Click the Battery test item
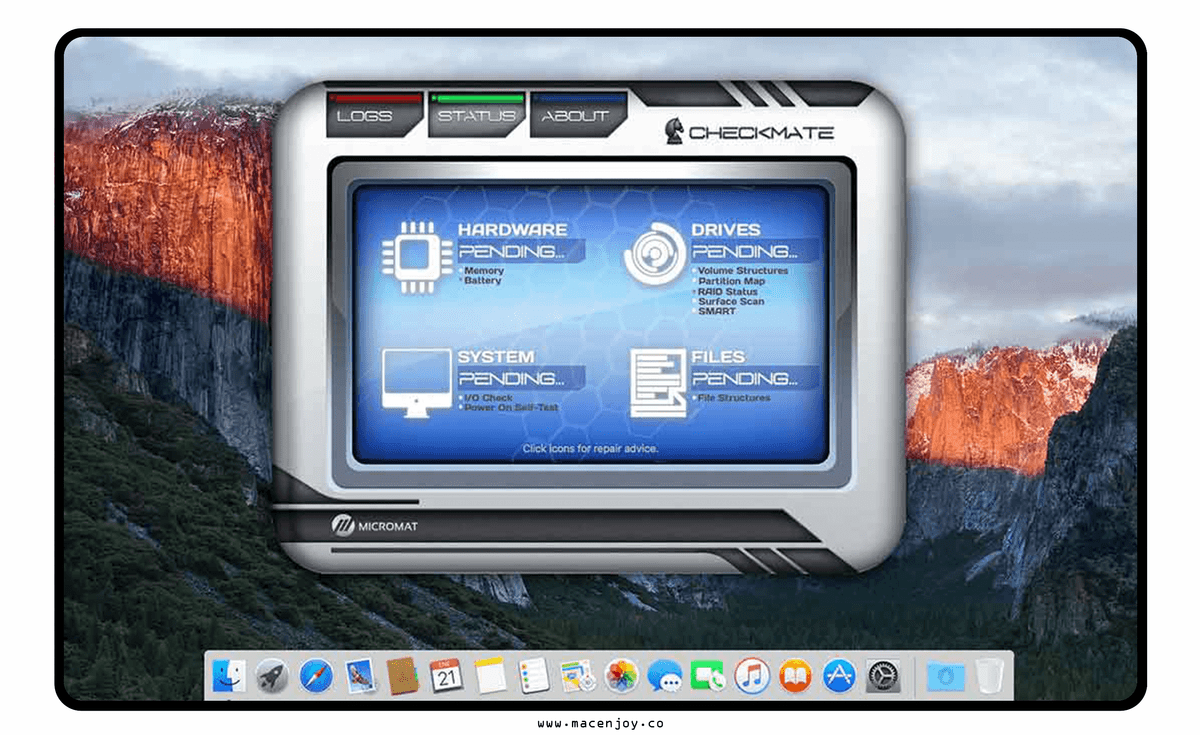 (x=483, y=281)
